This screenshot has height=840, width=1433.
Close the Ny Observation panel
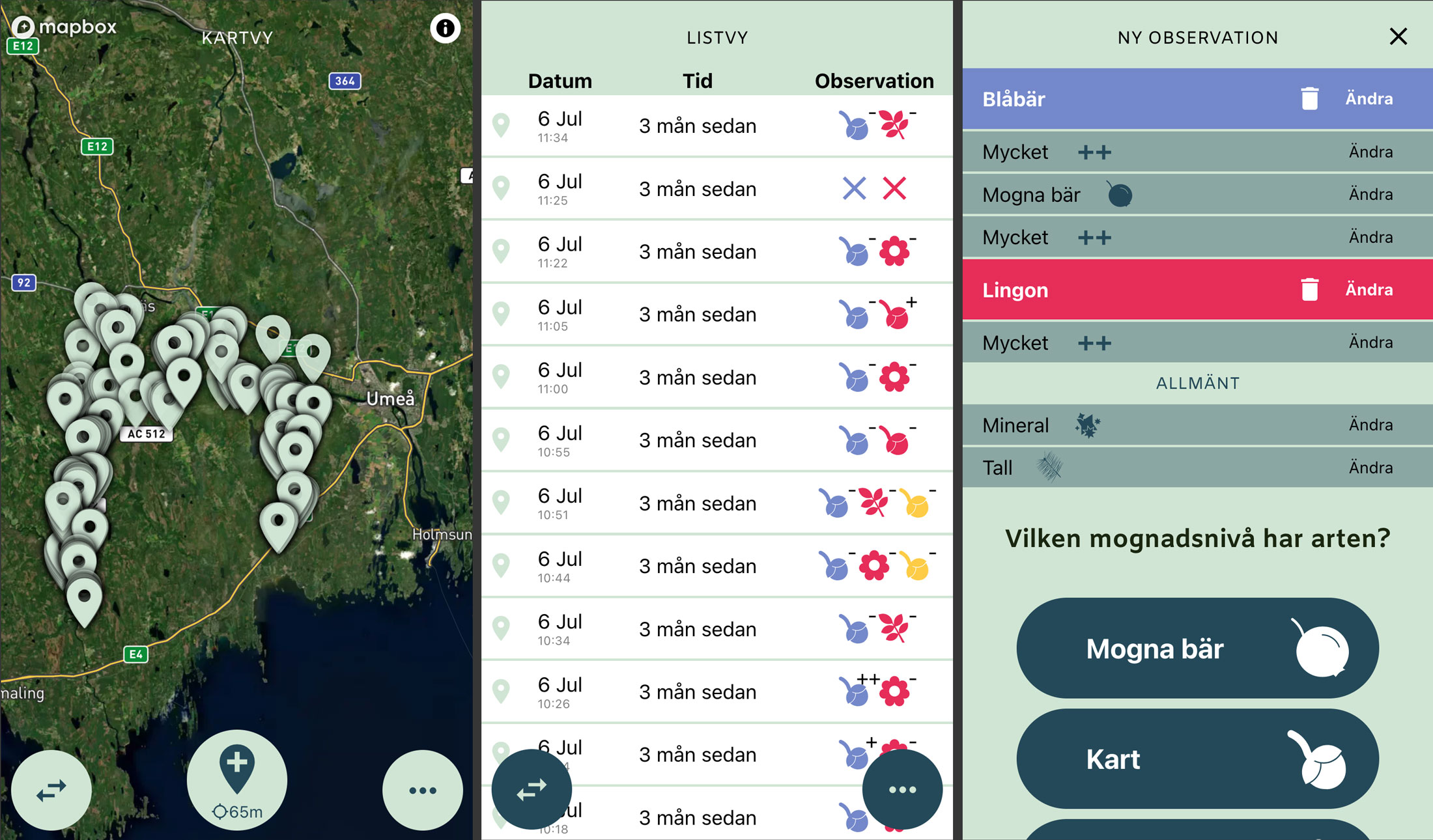pos(1398,36)
